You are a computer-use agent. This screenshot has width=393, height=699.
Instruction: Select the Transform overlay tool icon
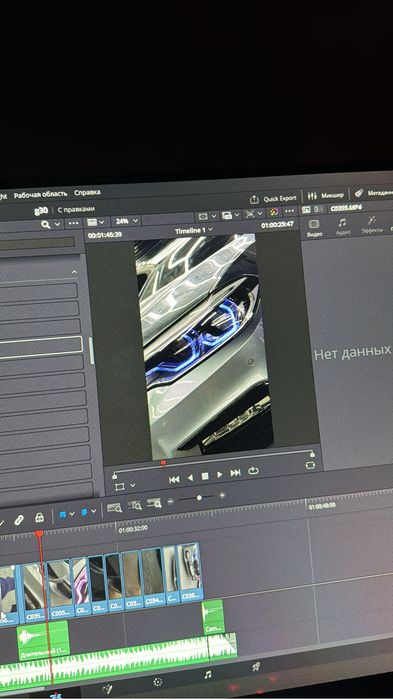(119, 487)
